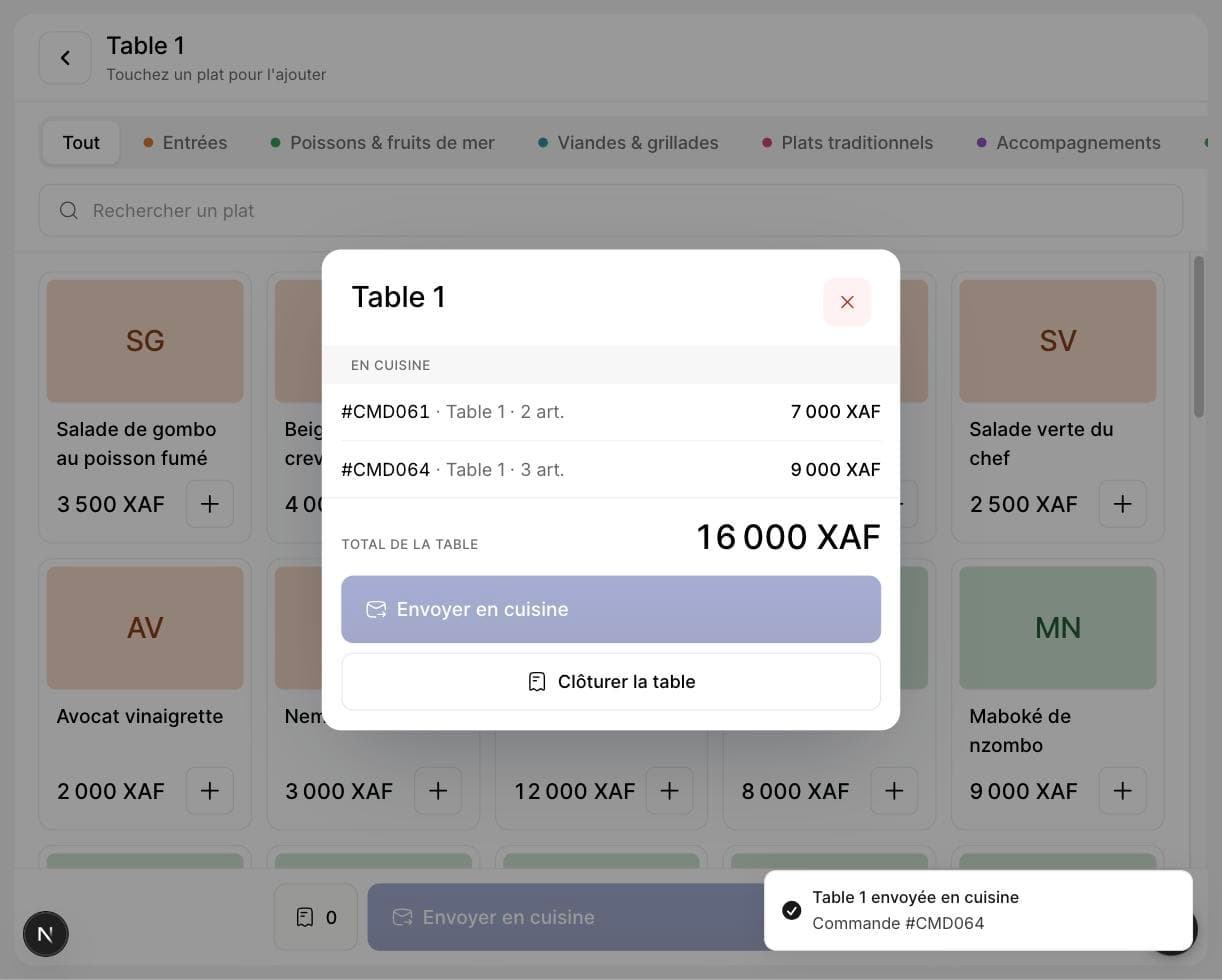
Task: Add the 12 000 XAF dish
Action: pyautogui.click(x=670, y=791)
